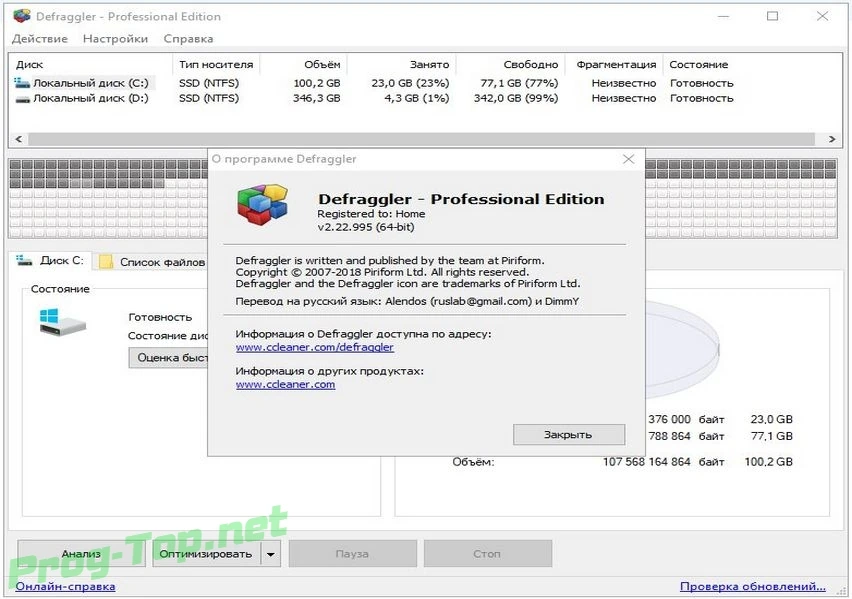Click the v2.22.995 (64-bit) version text
The width and height of the screenshot is (852, 599).
366,227
